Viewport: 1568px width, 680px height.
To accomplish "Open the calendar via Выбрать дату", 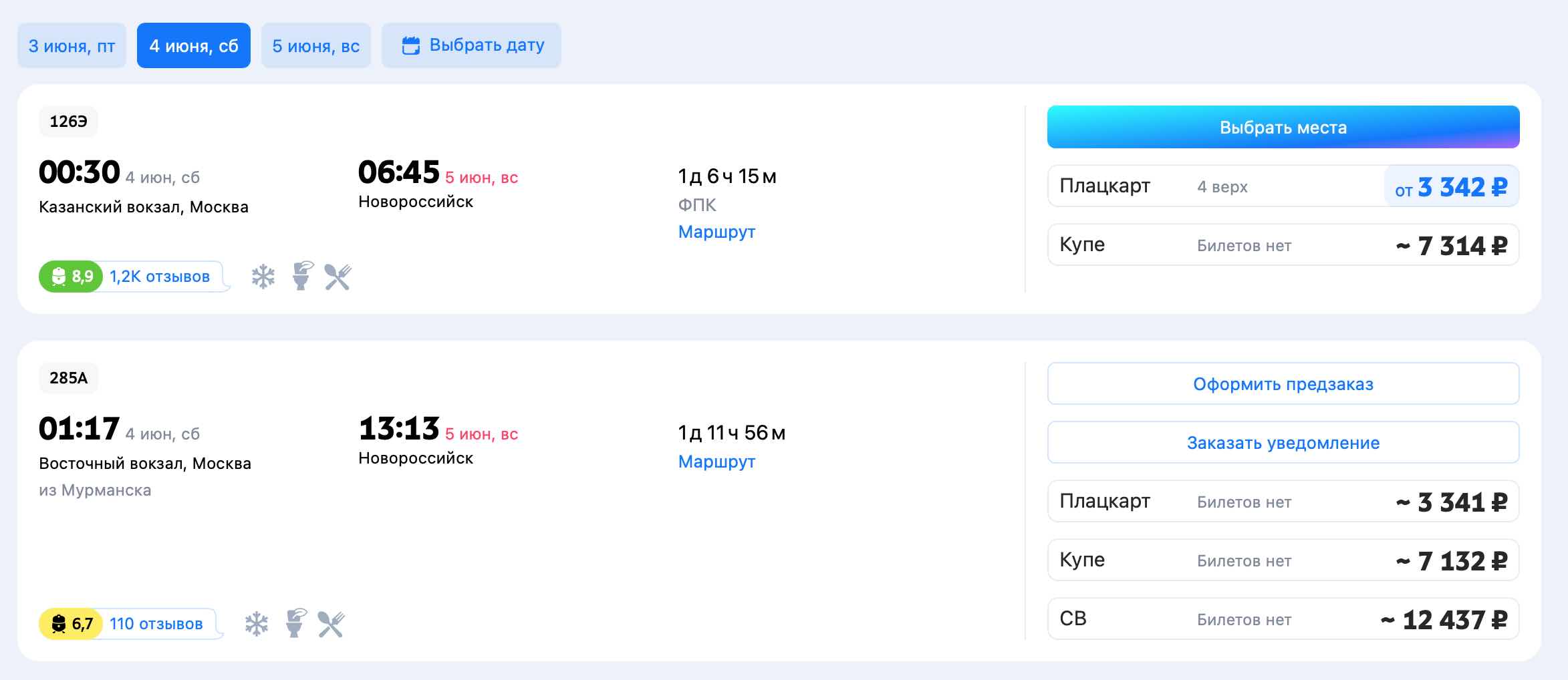I will [472, 45].
